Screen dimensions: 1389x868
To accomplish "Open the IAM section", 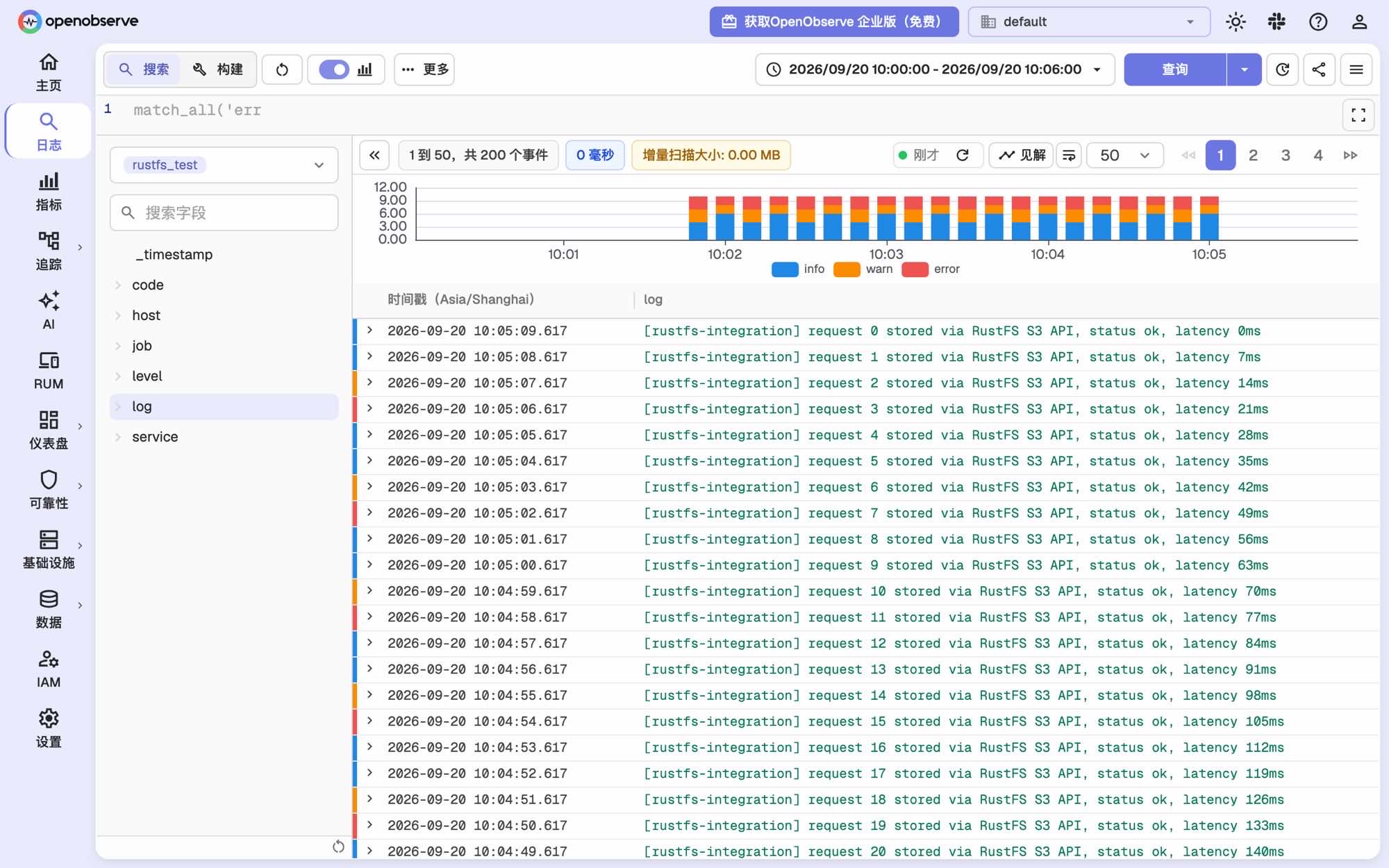I will pyautogui.click(x=49, y=669).
